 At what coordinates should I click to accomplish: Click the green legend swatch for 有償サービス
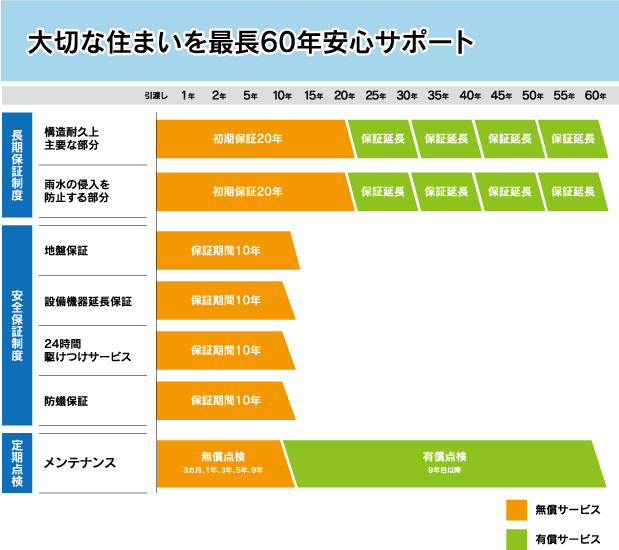coord(516,539)
